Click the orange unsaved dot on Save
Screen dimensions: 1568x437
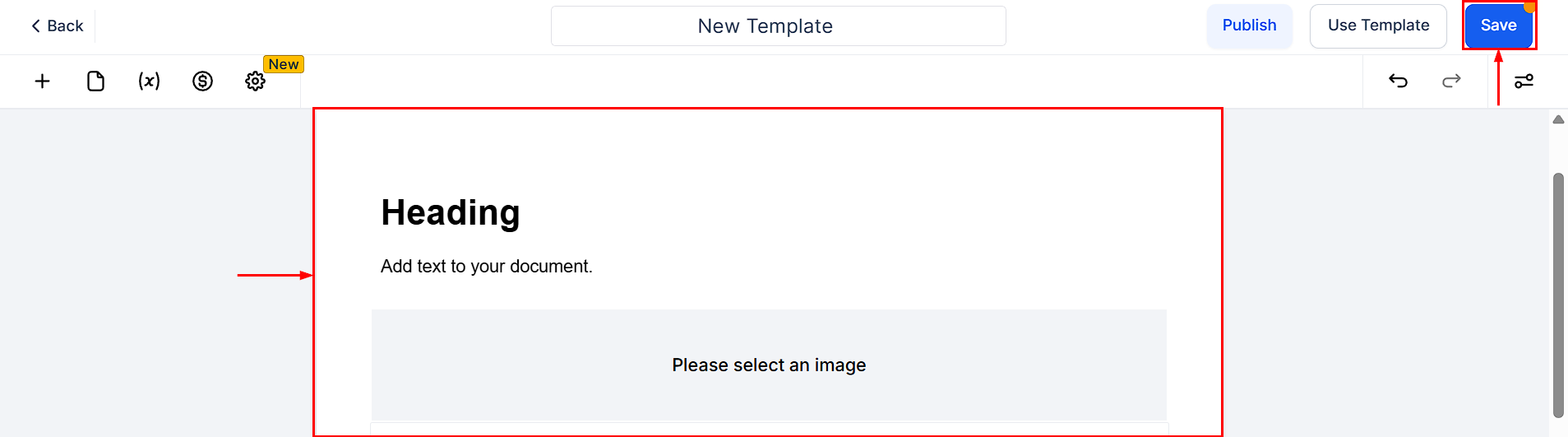tap(1529, 7)
